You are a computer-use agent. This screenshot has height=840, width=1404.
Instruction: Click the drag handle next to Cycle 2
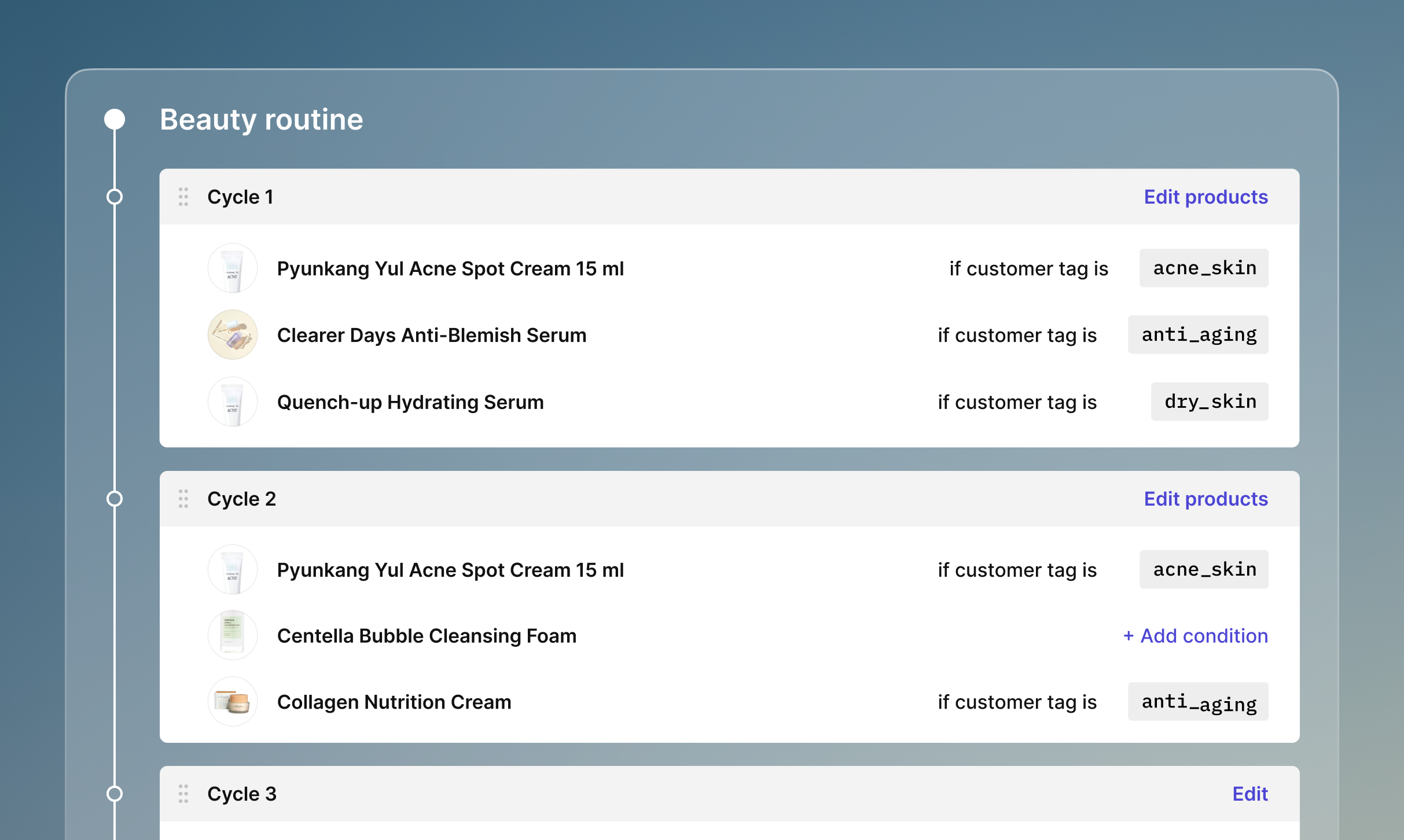184,499
